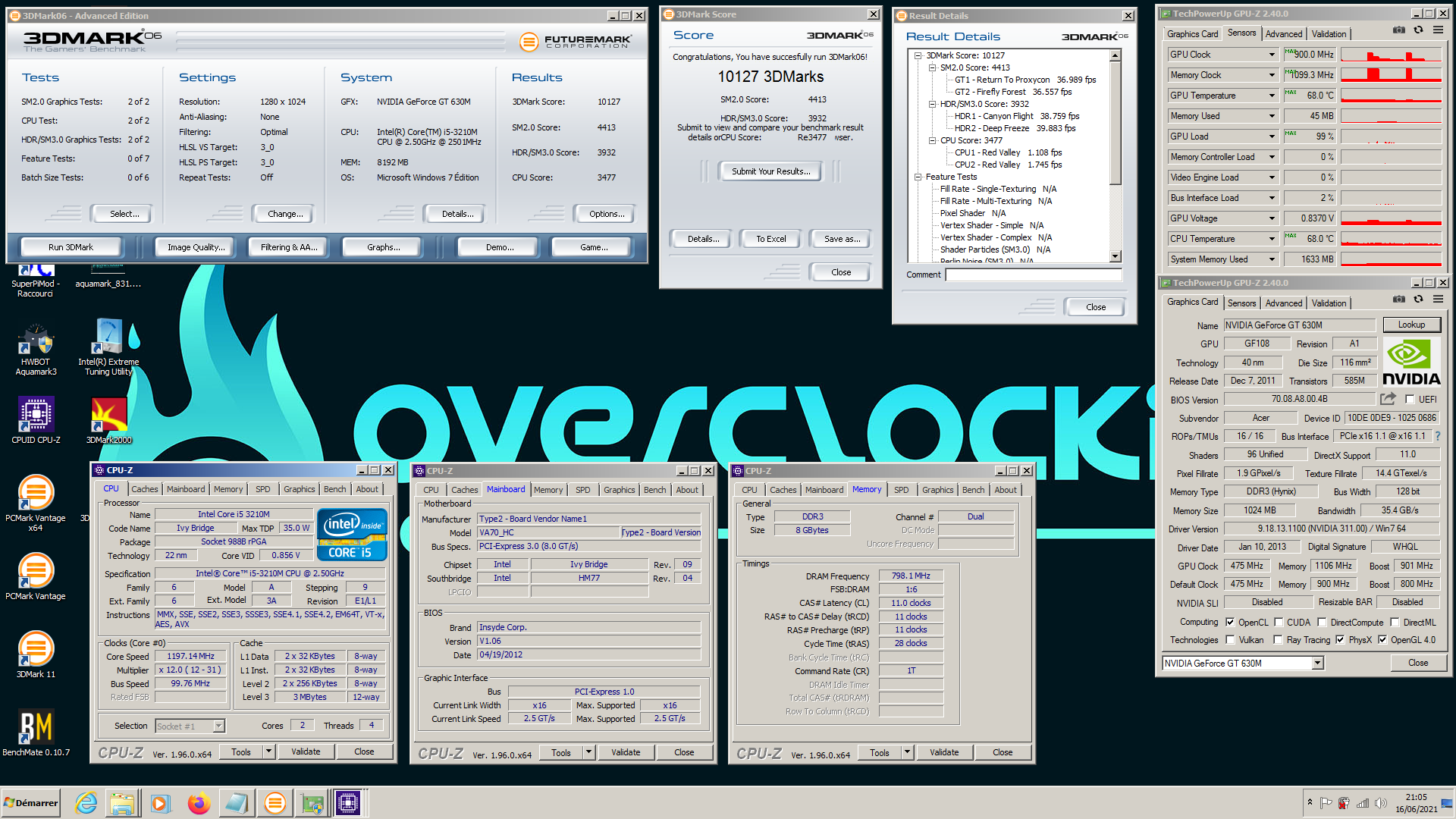
Task: Open aquamark_831 desktop file
Action: coord(108,278)
